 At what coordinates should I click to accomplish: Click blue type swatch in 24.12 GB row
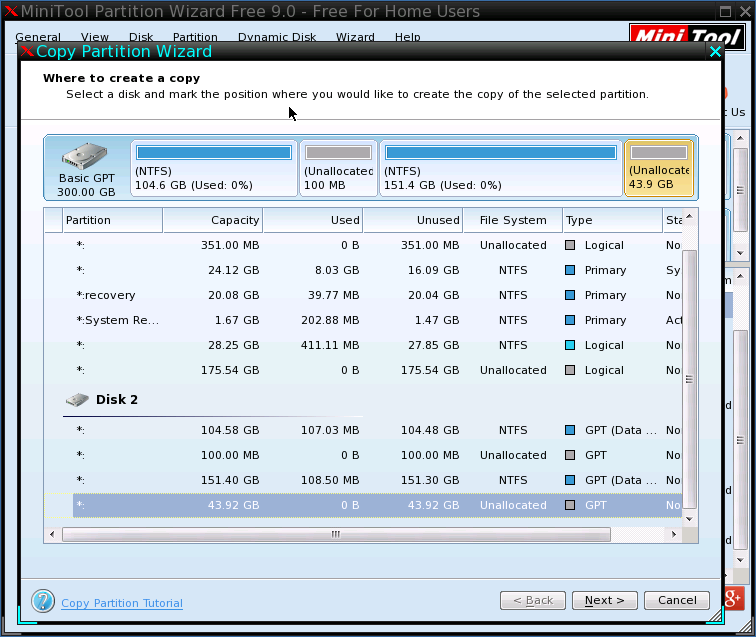tap(570, 270)
